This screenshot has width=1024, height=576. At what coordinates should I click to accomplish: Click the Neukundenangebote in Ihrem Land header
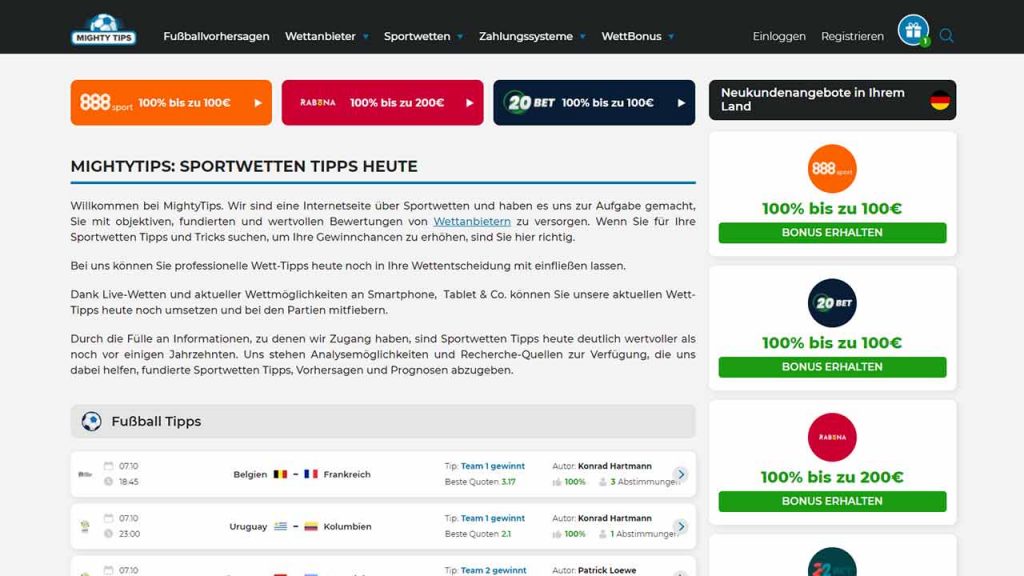[832, 100]
